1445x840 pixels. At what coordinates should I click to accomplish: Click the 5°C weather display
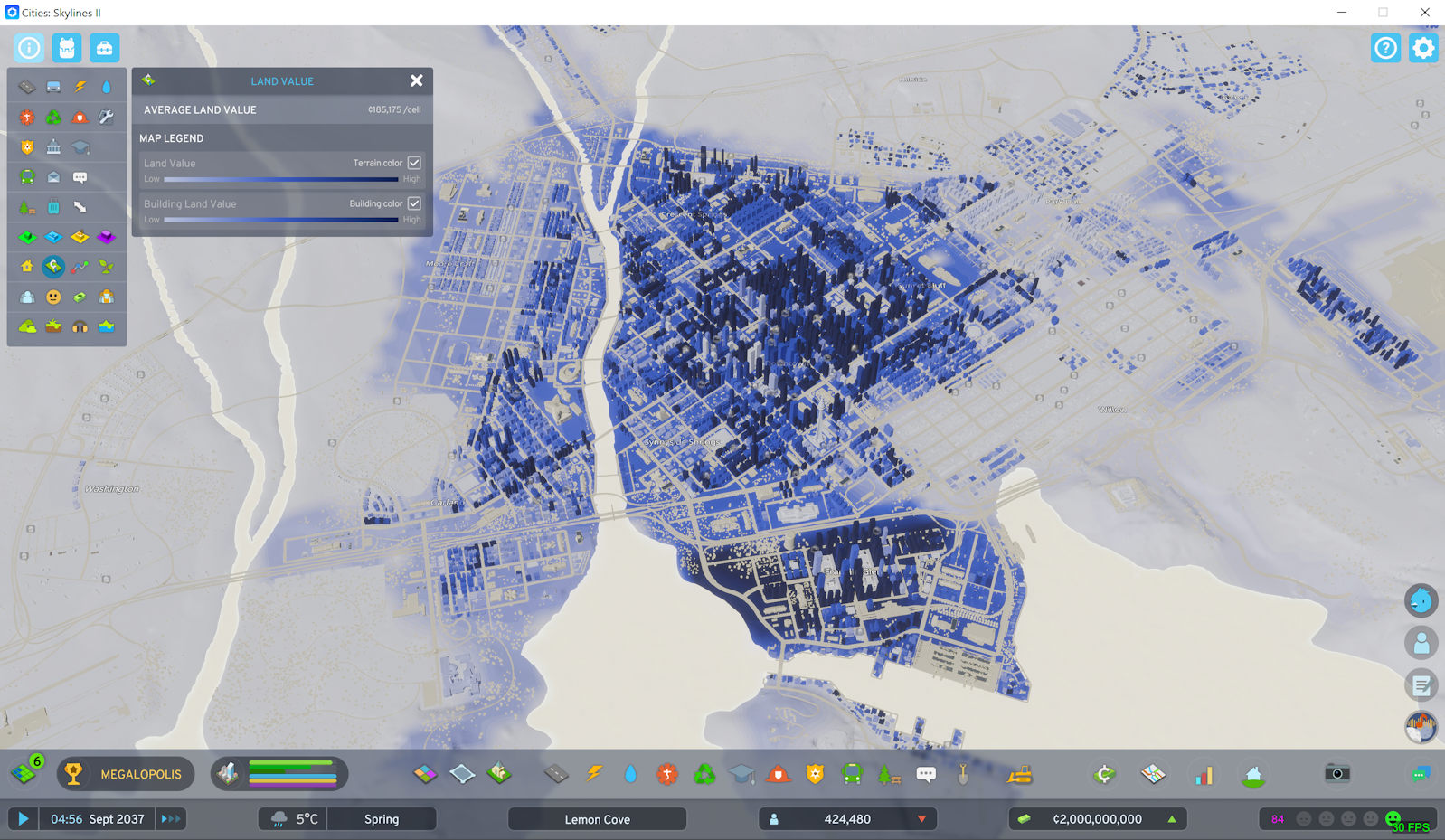click(293, 819)
